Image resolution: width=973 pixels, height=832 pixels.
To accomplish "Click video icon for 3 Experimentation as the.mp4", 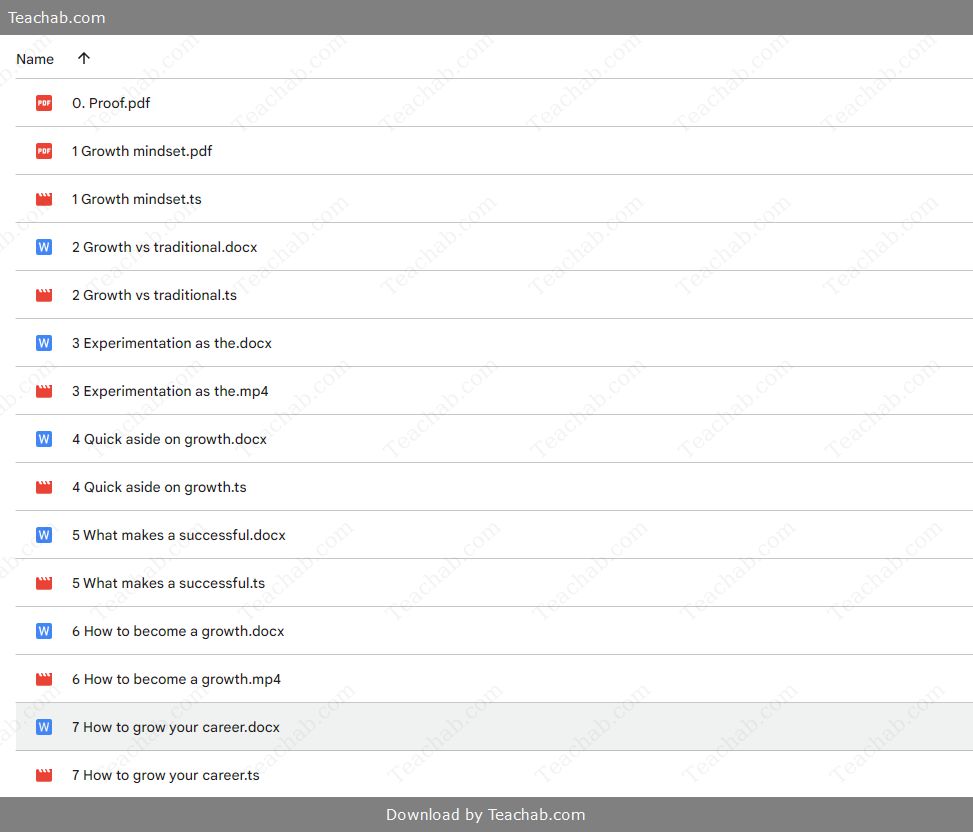I will click(x=43, y=391).
